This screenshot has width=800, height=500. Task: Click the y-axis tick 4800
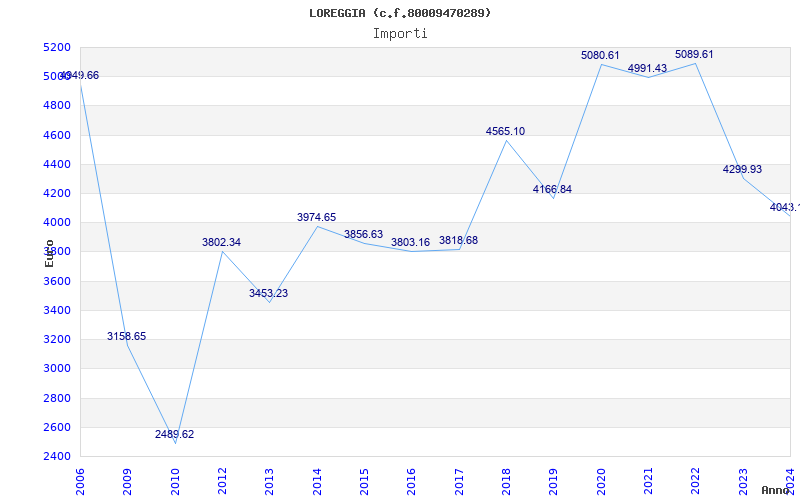tap(57, 106)
